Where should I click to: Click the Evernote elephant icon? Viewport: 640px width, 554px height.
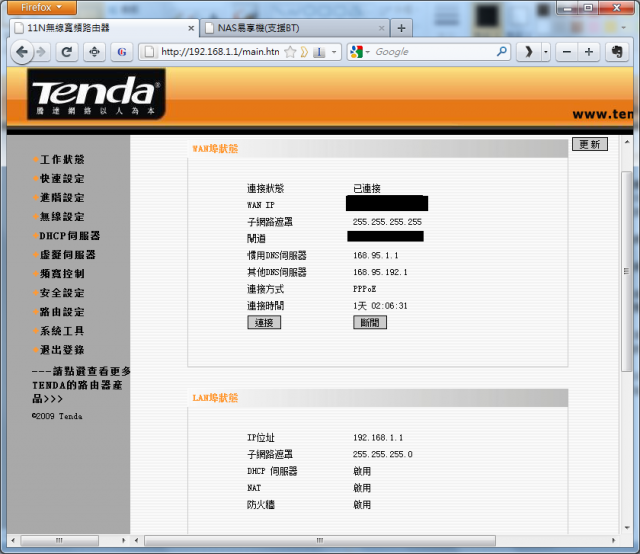(x=617, y=52)
